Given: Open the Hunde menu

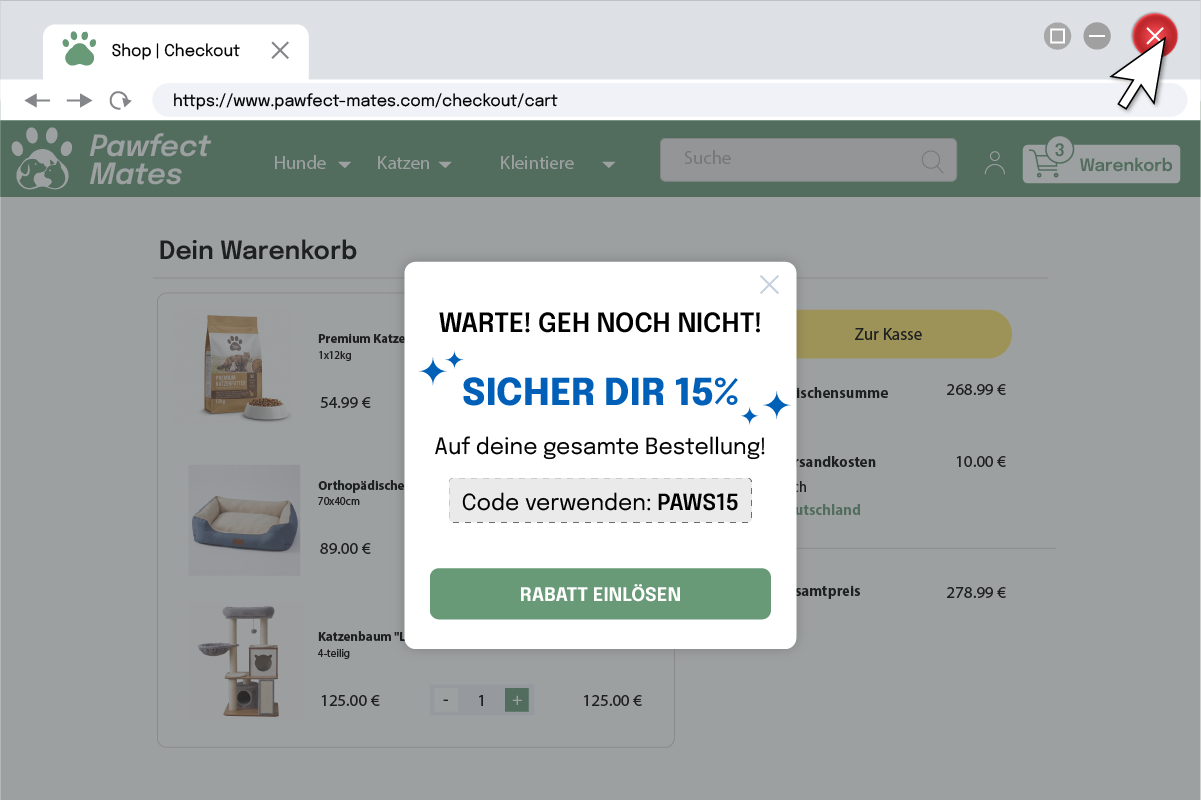Looking at the screenshot, I should coord(300,163).
